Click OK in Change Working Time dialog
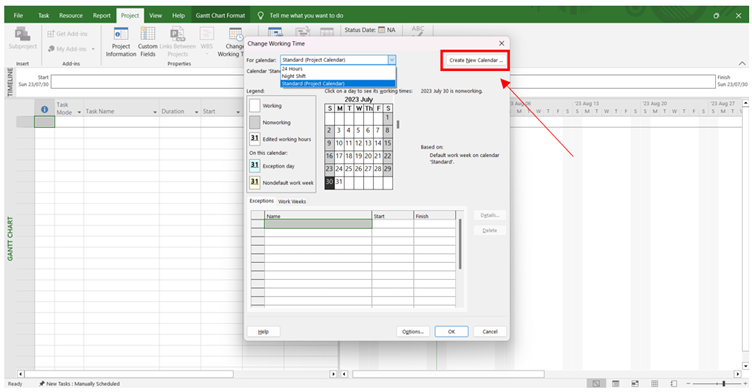This screenshot has width=752, height=392. point(451,332)
